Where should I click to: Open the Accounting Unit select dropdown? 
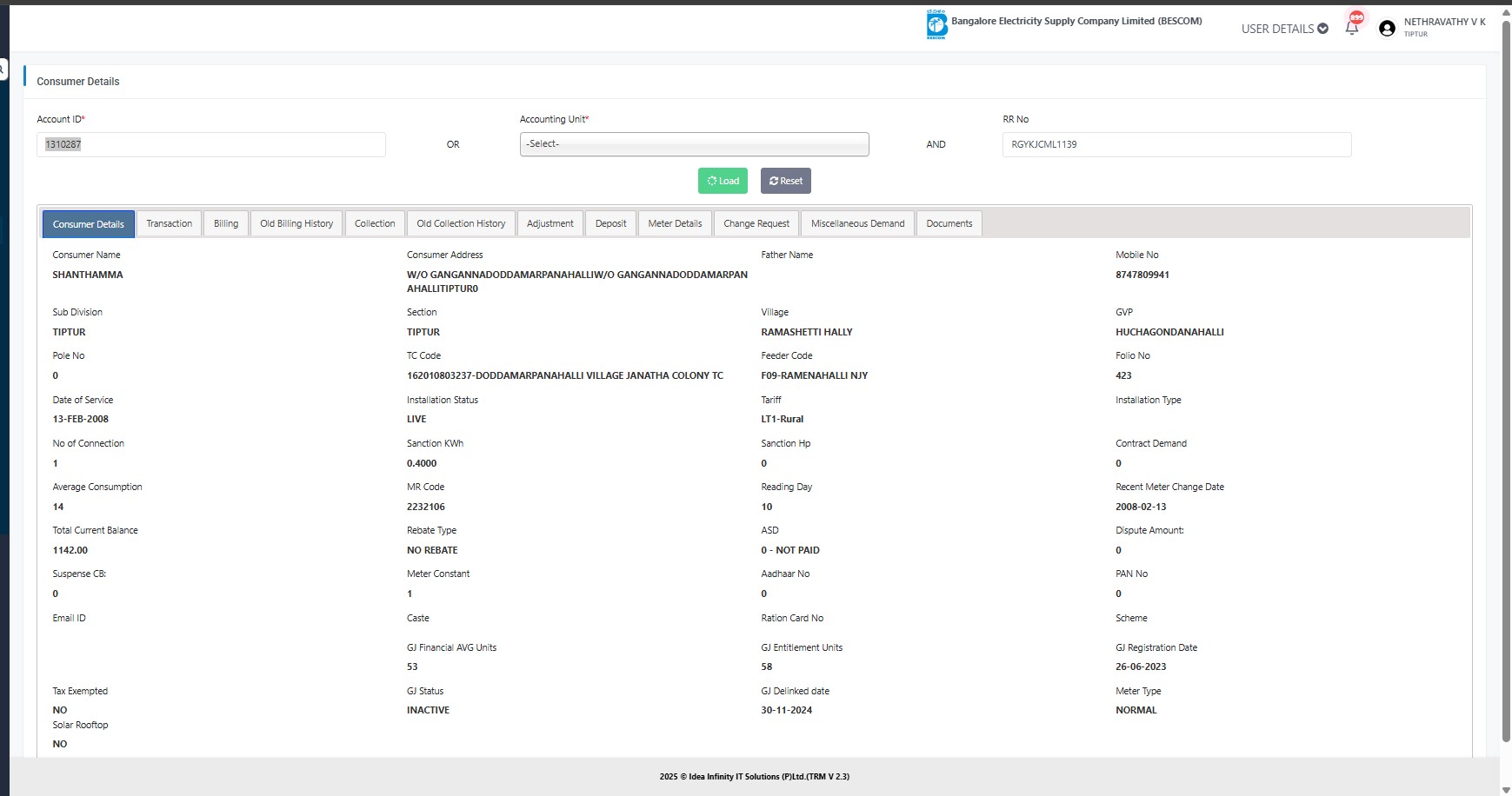694,144
